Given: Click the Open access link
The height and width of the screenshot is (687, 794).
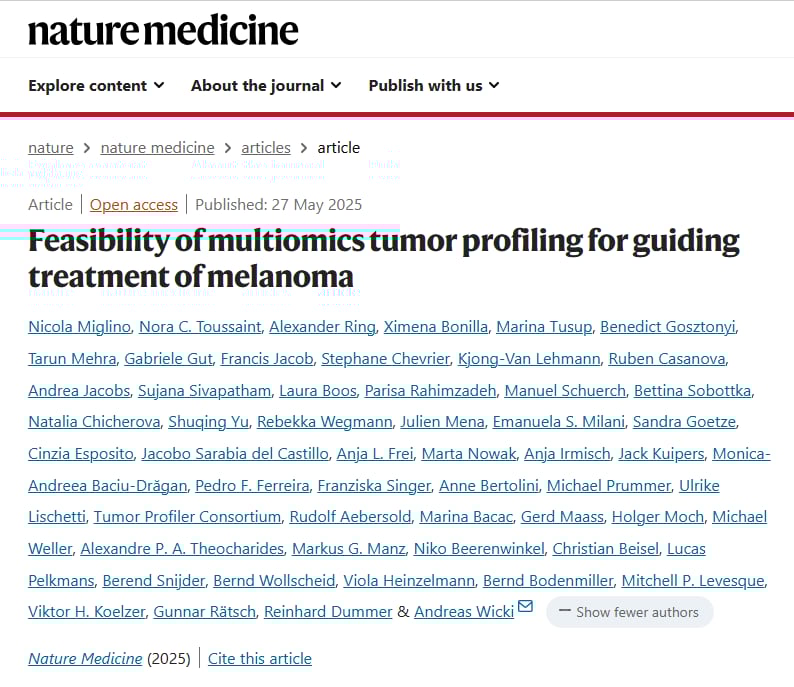Looking at the screenshot, I should [x=134, y=204].
